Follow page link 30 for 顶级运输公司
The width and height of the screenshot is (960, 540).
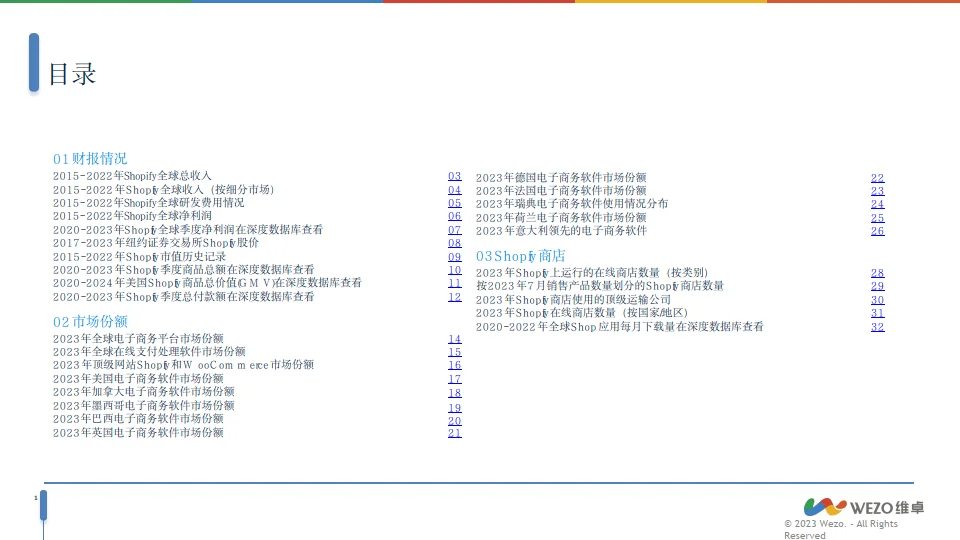[877, 300]
